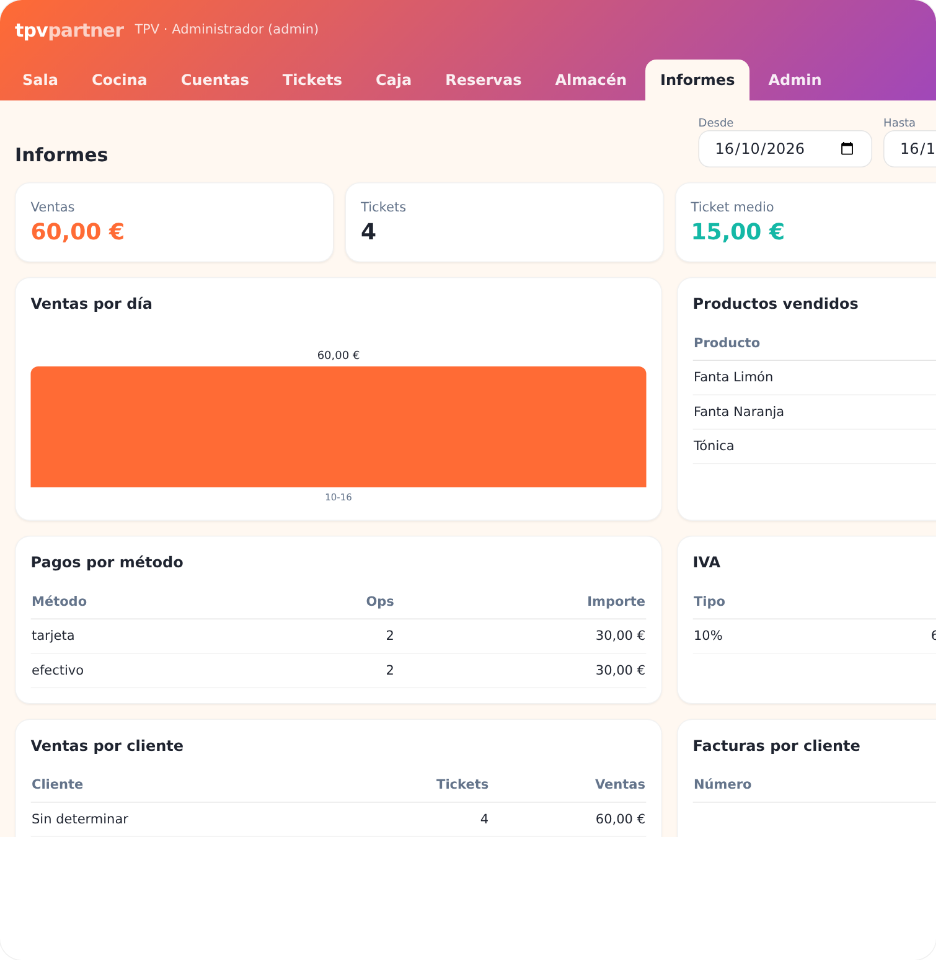
Task: Go to the Cuentas tab
Action: (215, 80)
